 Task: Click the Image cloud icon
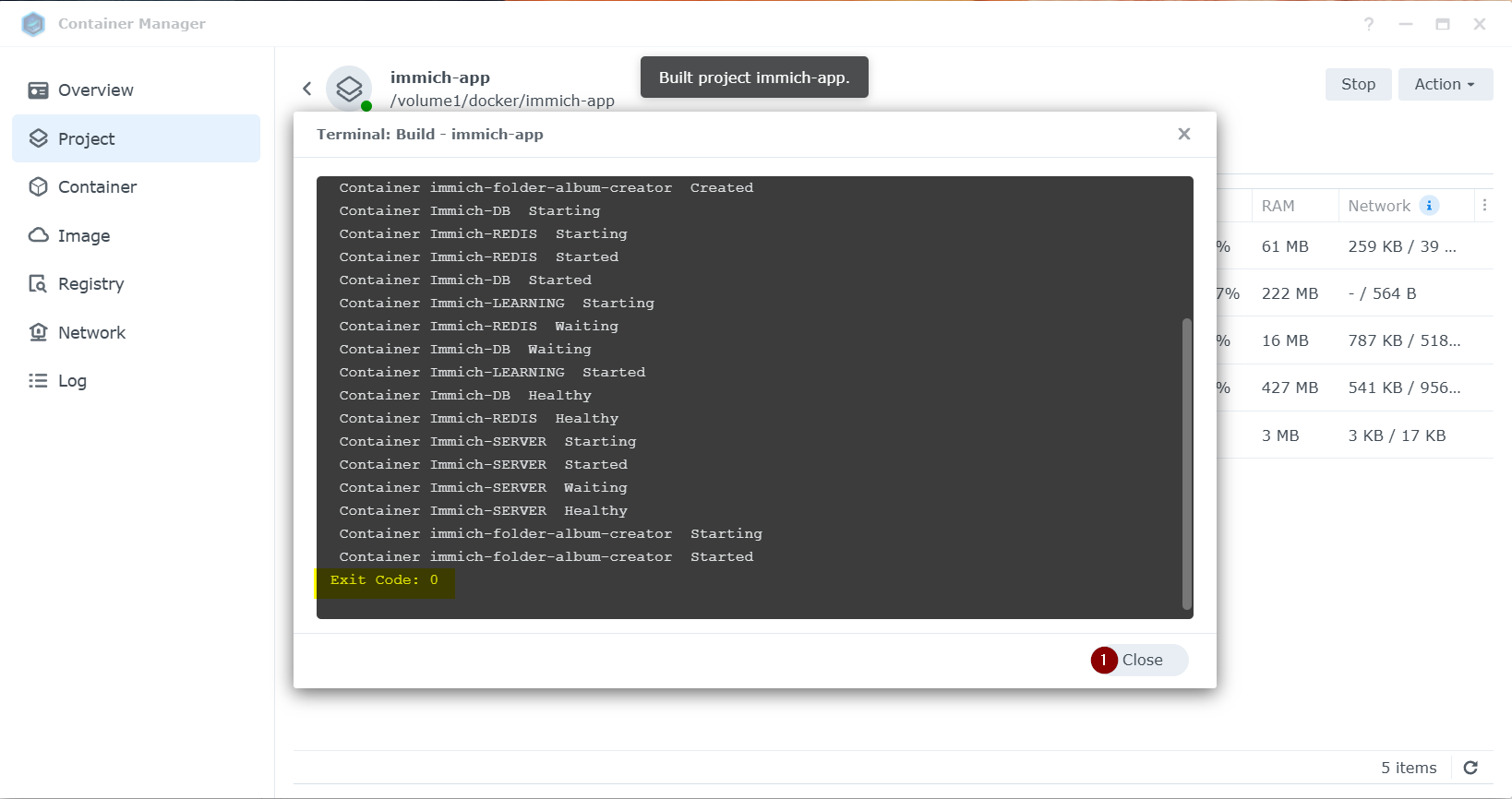click(x=38, y=235)
